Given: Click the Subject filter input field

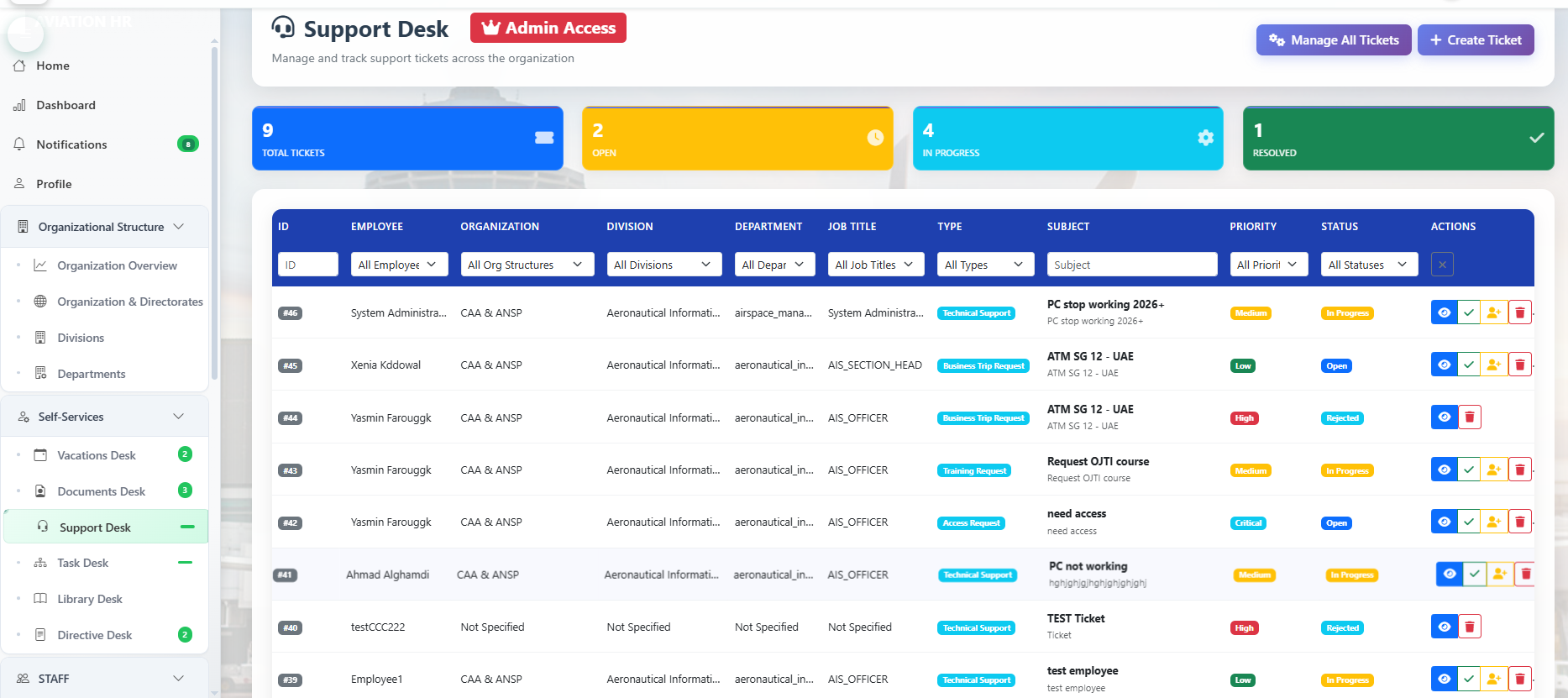Looking at the screenshot, I should pos(1131,265).
